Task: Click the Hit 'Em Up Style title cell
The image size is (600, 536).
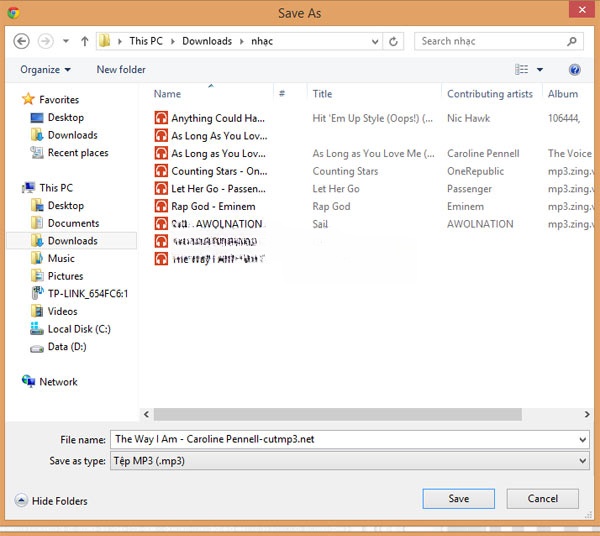Action: click(x=372, y=118)
